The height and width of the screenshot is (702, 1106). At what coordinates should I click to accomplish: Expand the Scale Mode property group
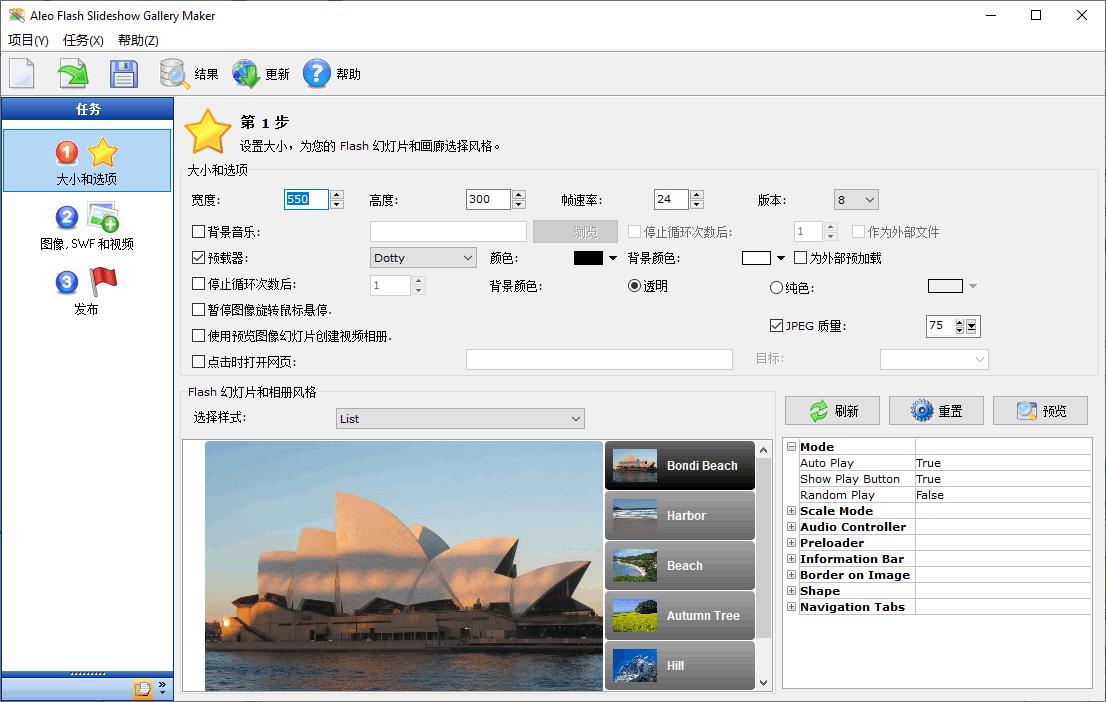[x=791, y=511]
